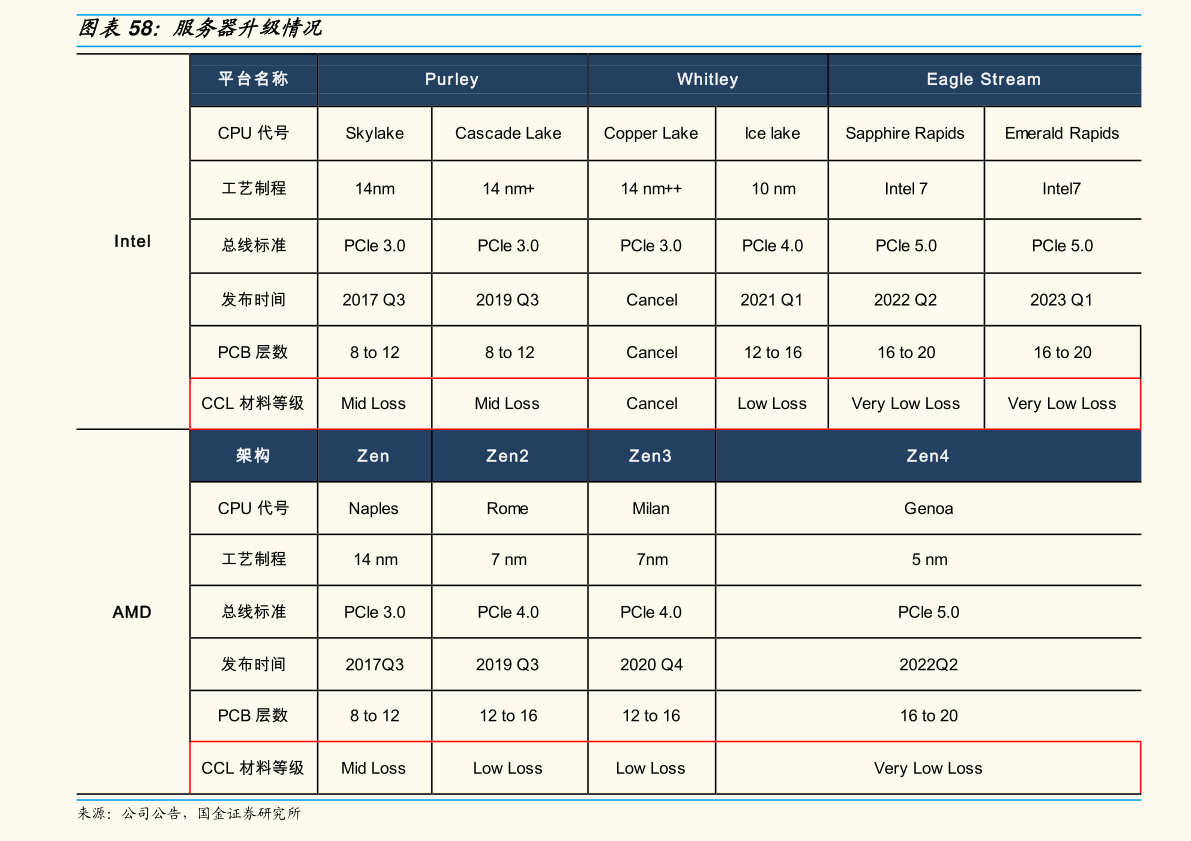This screenshot has width=1191, height=841.
Task: Click 'Cancel' in the Intel PCB 层数 row
Action: pos(652,353)
